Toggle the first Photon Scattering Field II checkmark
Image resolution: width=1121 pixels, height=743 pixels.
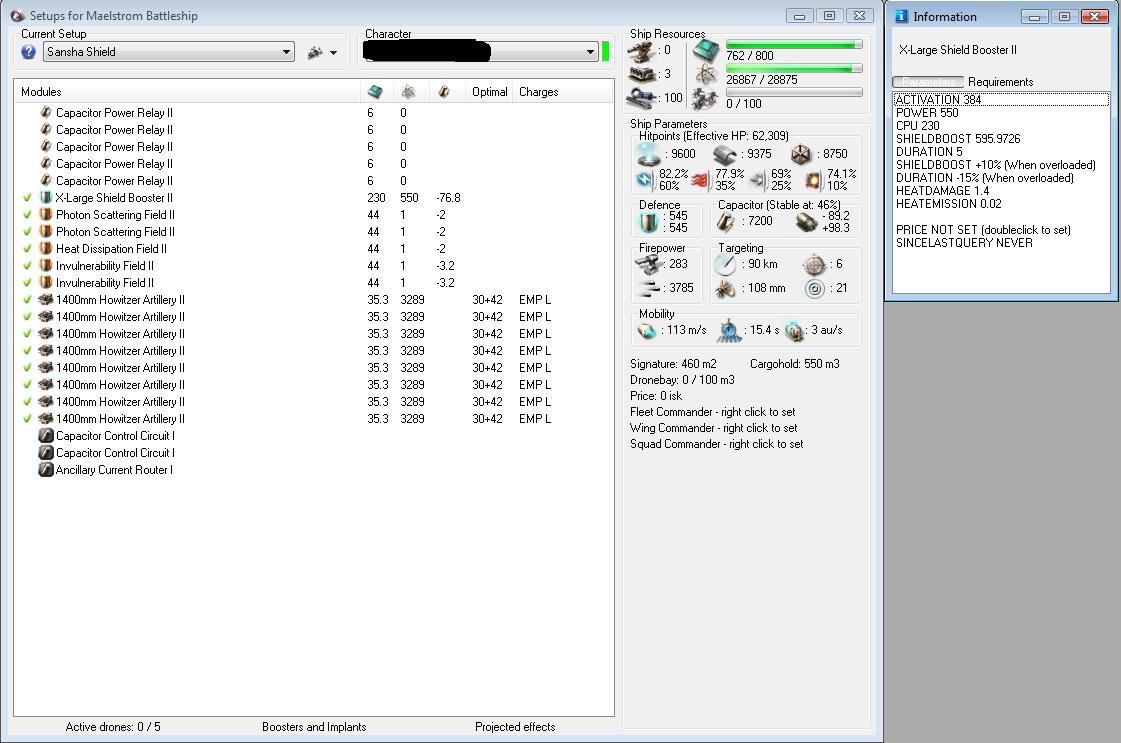pyautogui.click(x=27, y=215)
